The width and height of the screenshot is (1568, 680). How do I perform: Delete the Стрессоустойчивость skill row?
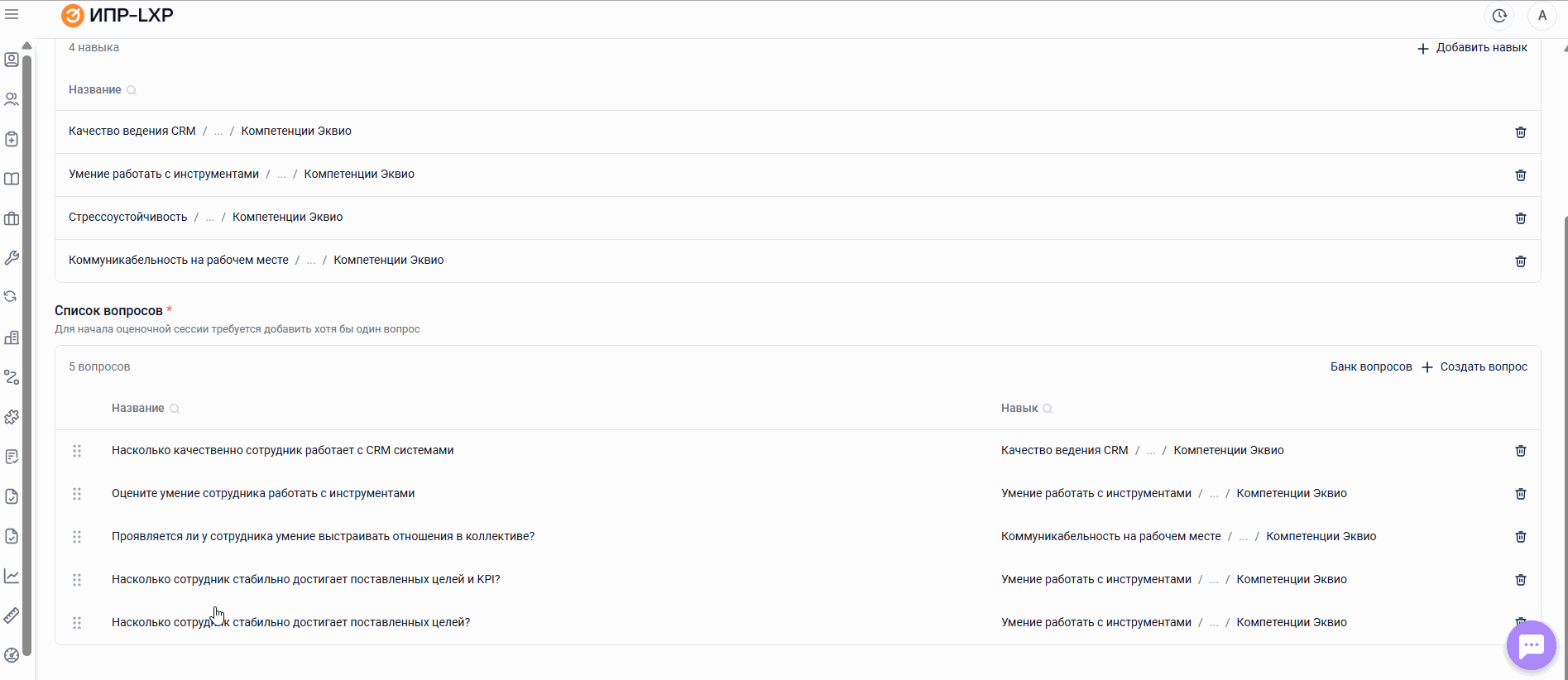1520,218
